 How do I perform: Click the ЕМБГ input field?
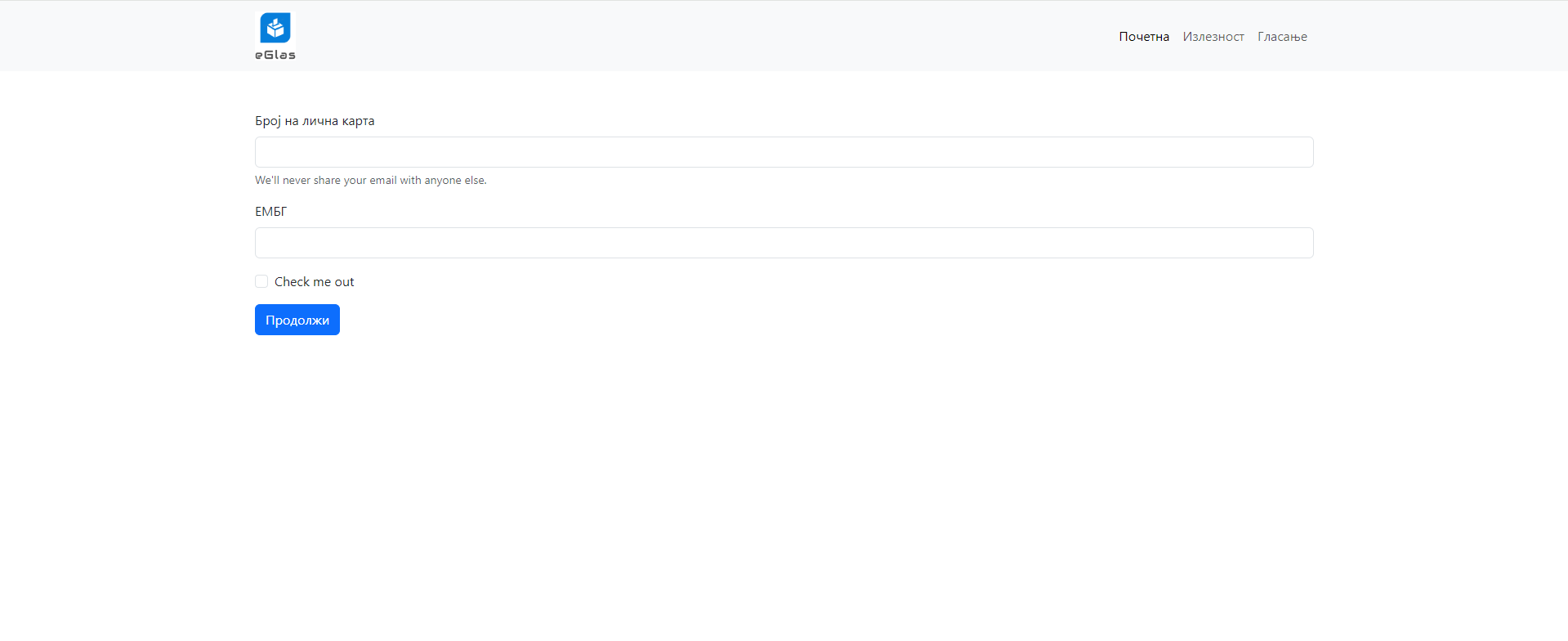784,243
